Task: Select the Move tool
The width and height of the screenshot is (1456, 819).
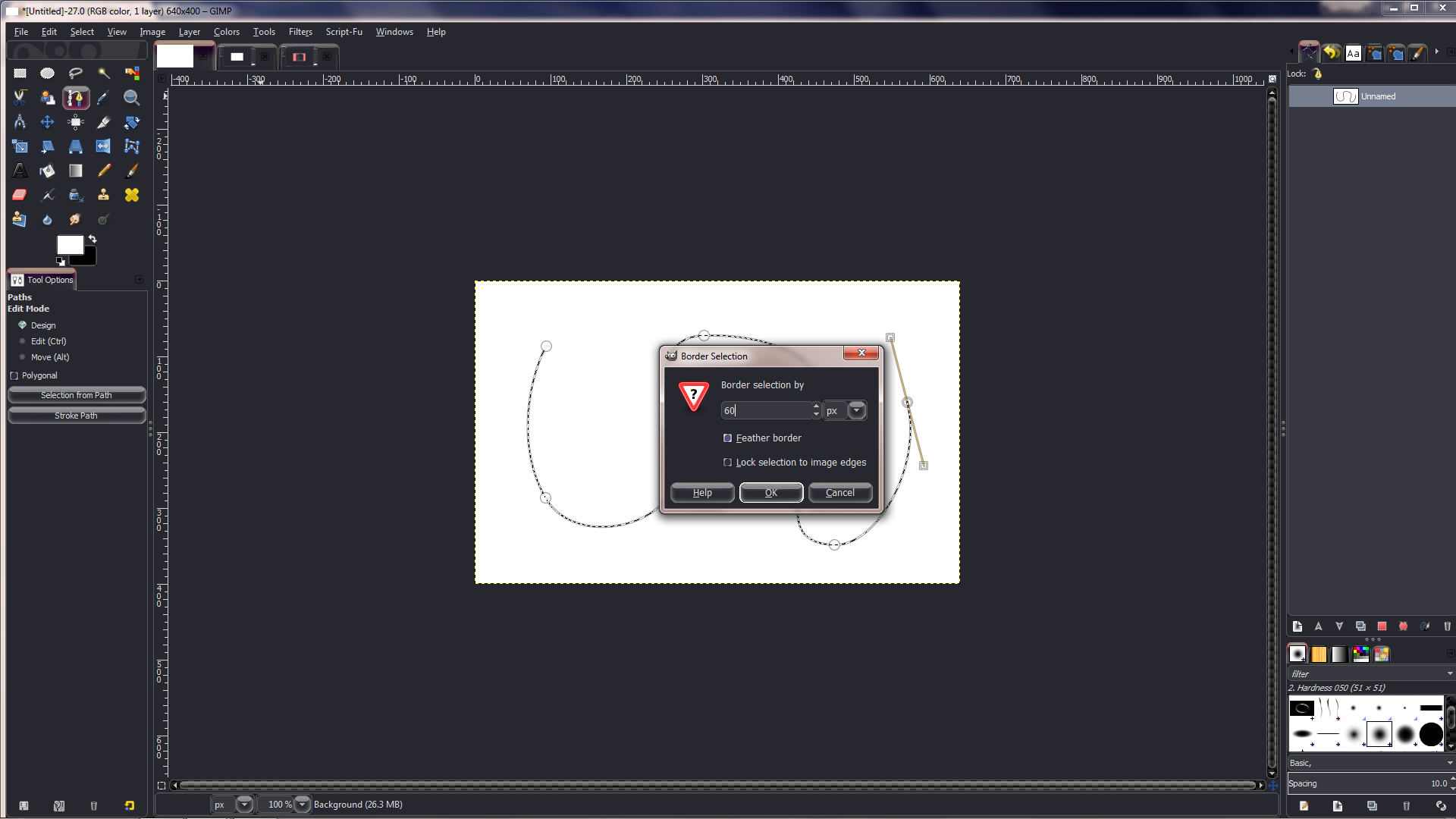Action: [x=48, y=122]
